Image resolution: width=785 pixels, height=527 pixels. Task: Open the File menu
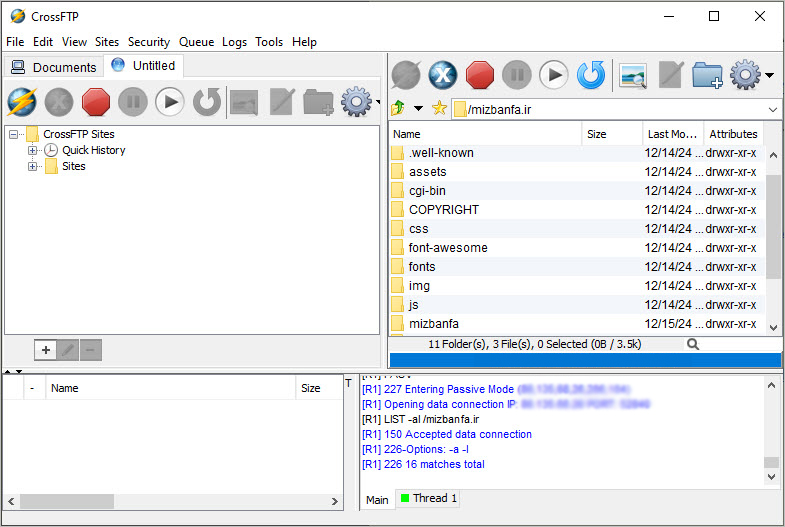15,42
